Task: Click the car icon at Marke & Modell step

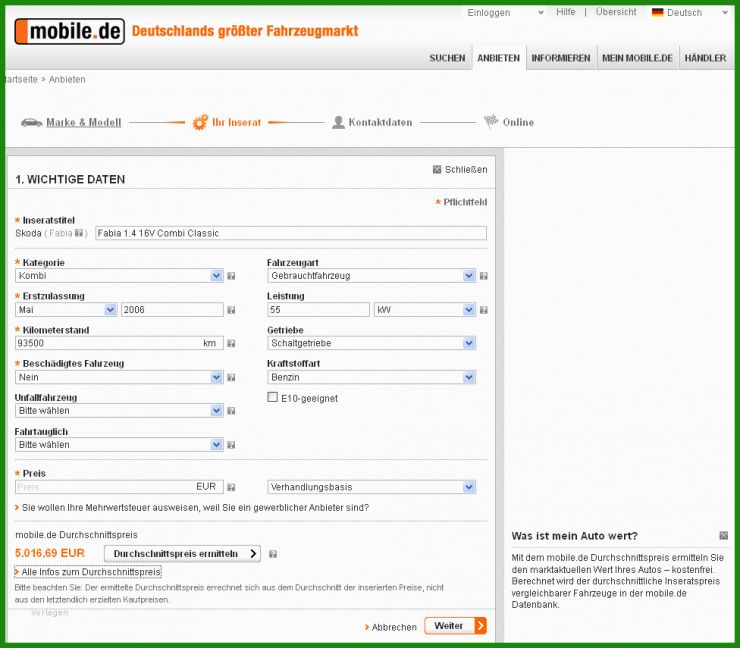Action: point(32,123)
